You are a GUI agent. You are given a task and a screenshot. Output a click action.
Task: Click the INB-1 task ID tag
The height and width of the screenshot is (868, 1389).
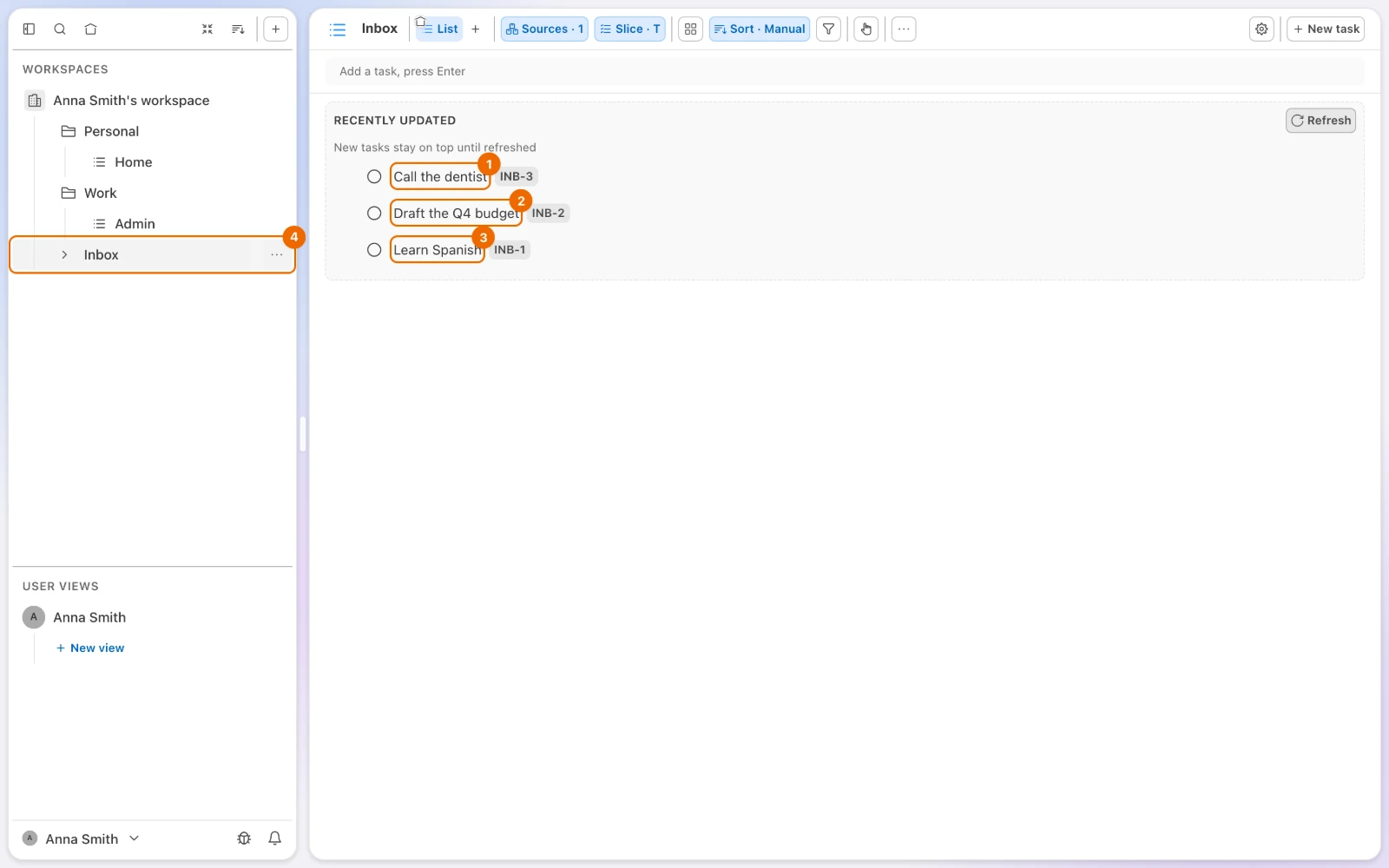tap(510, 250)
